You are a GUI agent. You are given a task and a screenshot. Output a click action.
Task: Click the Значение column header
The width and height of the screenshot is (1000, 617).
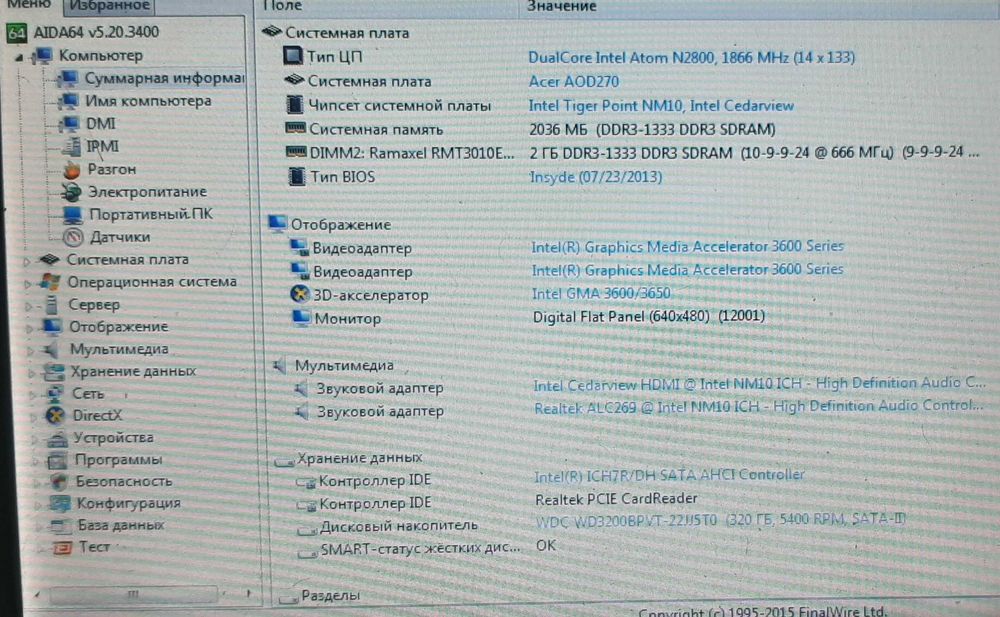coord(561,6)
